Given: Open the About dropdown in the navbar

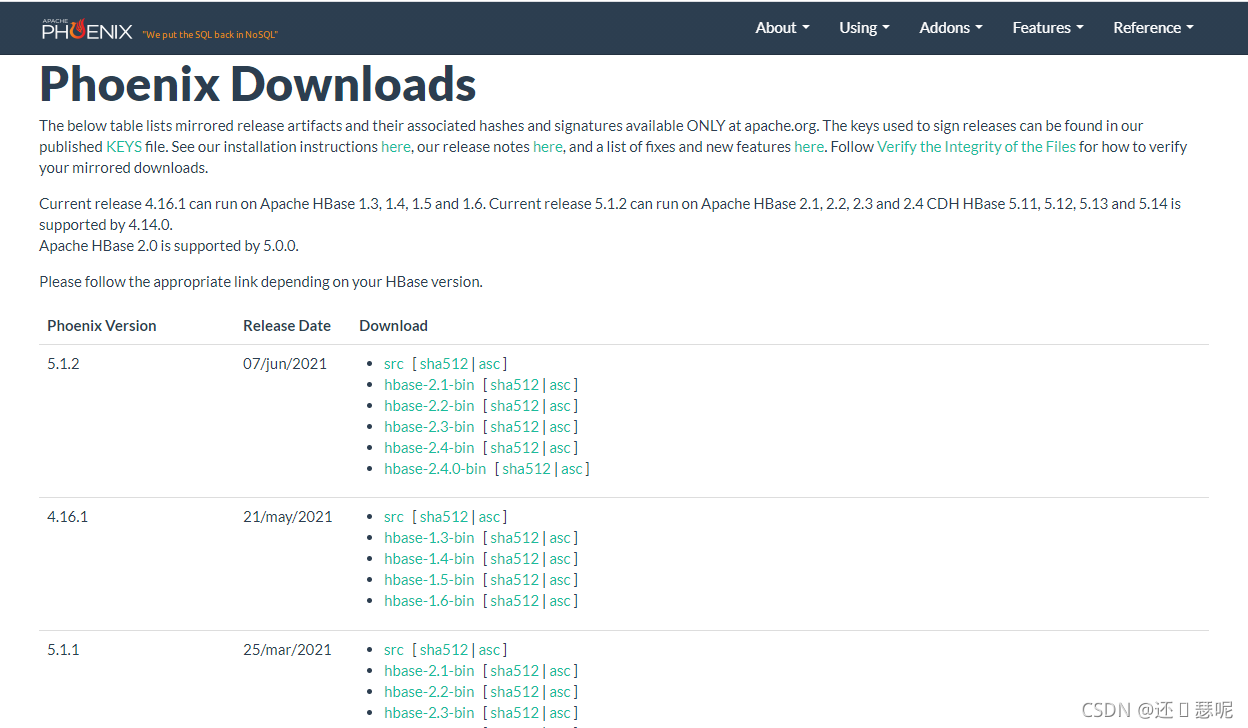Looking at the screenshot, I should [781, 27].
